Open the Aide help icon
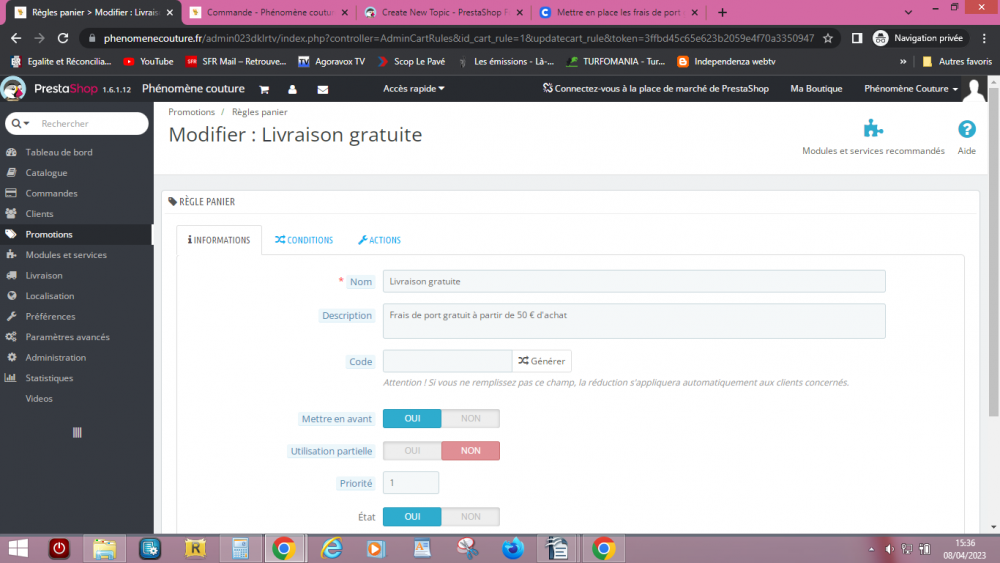This screenshot has width=1000, height=563. tap(966, 129)
